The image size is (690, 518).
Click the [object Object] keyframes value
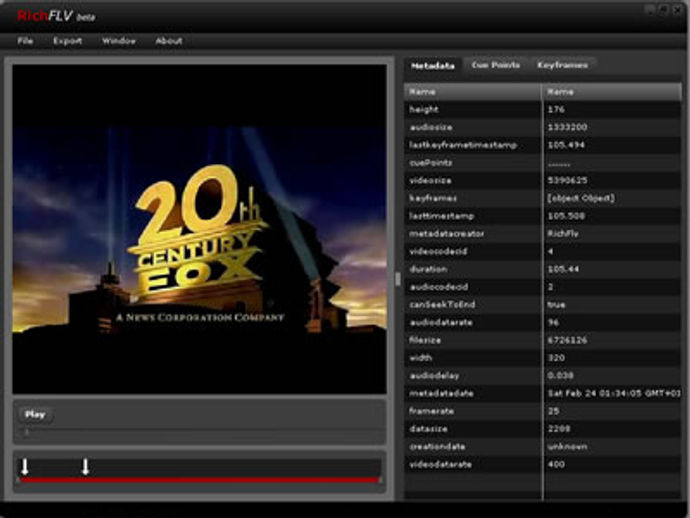pos(581,198)
